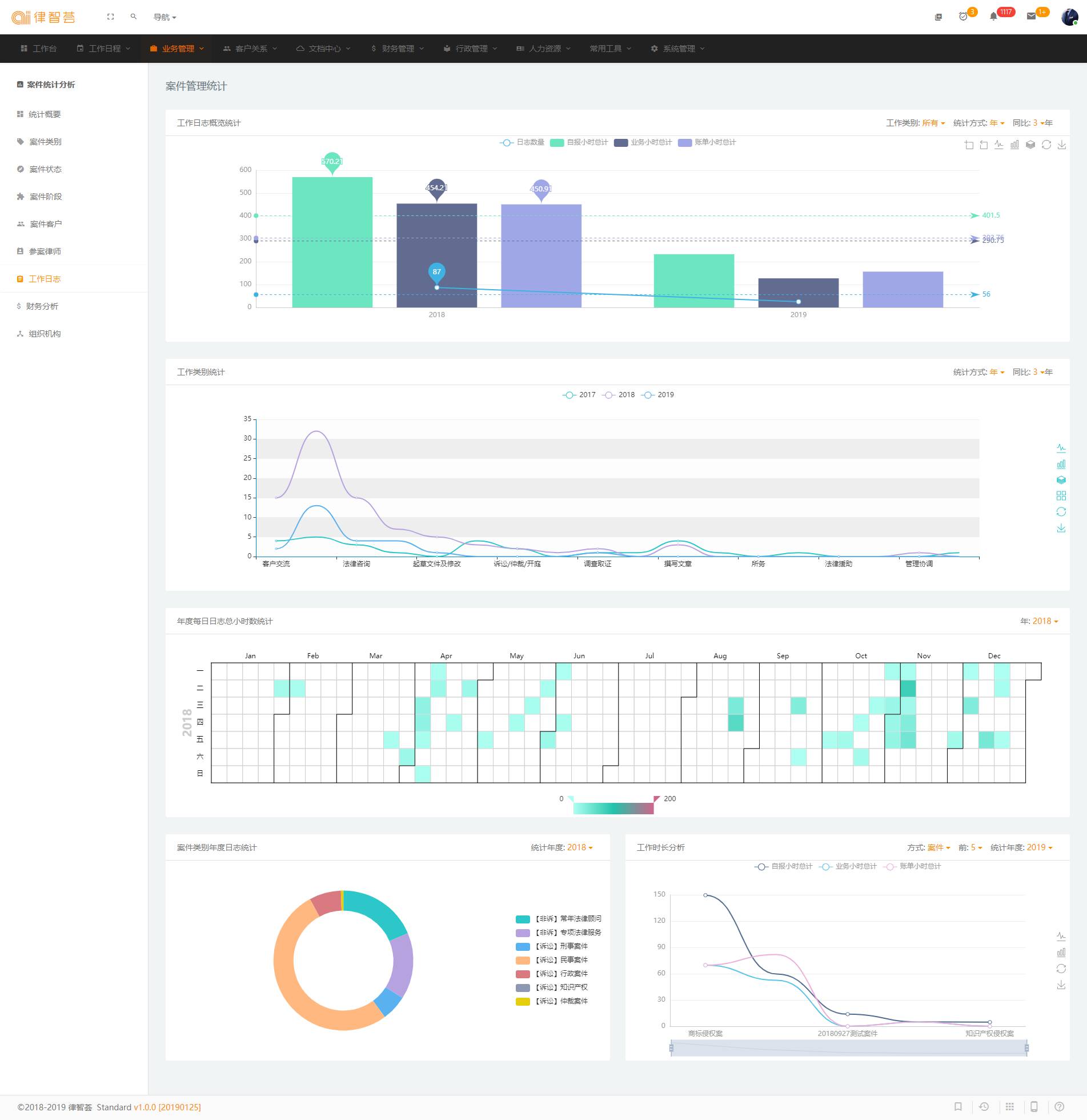Open the 财务管理 menu in top navigation

(x=398, y=49)
